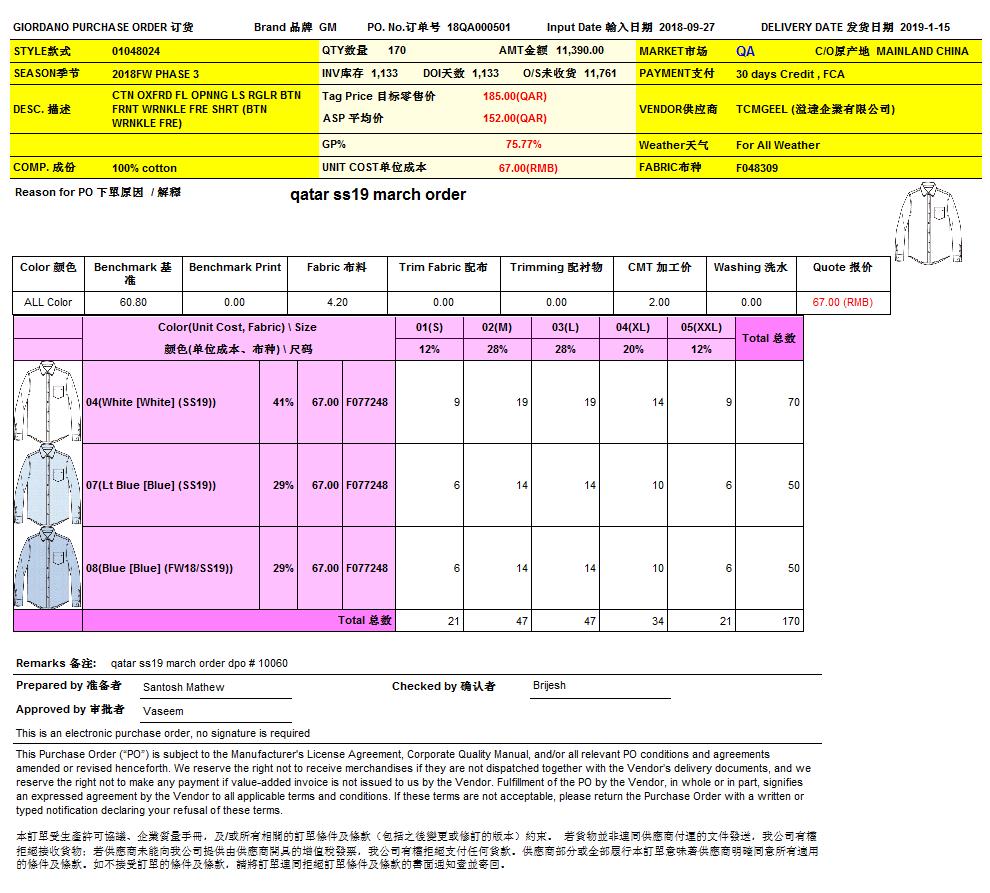
Task: Click the 01(S) size column header
Action: coord(429,327)
